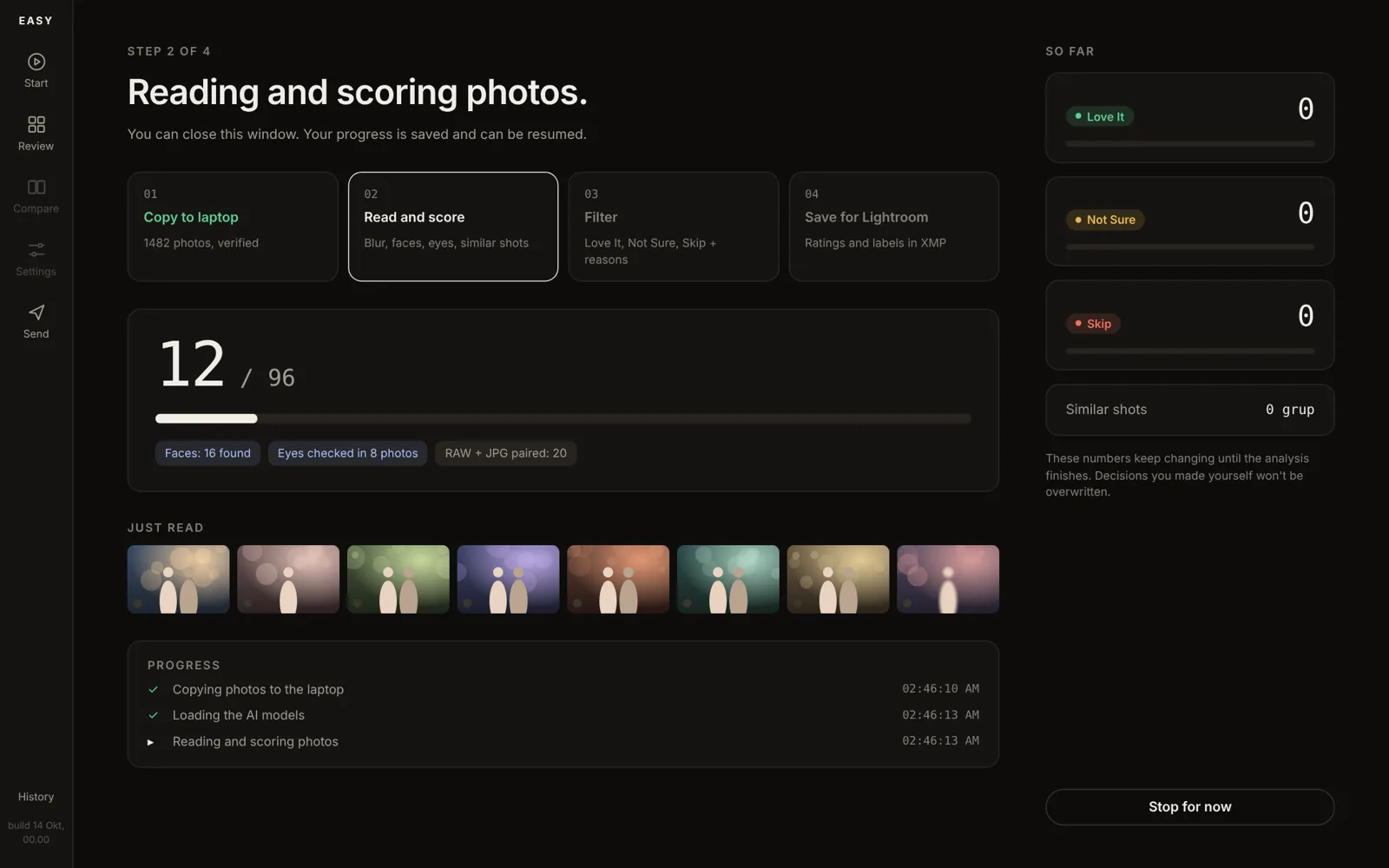Image resolution: width=1389 pixels, height=868 pixels.
Task: Click the Similar shots row
Action: (x=1189, y=410)
